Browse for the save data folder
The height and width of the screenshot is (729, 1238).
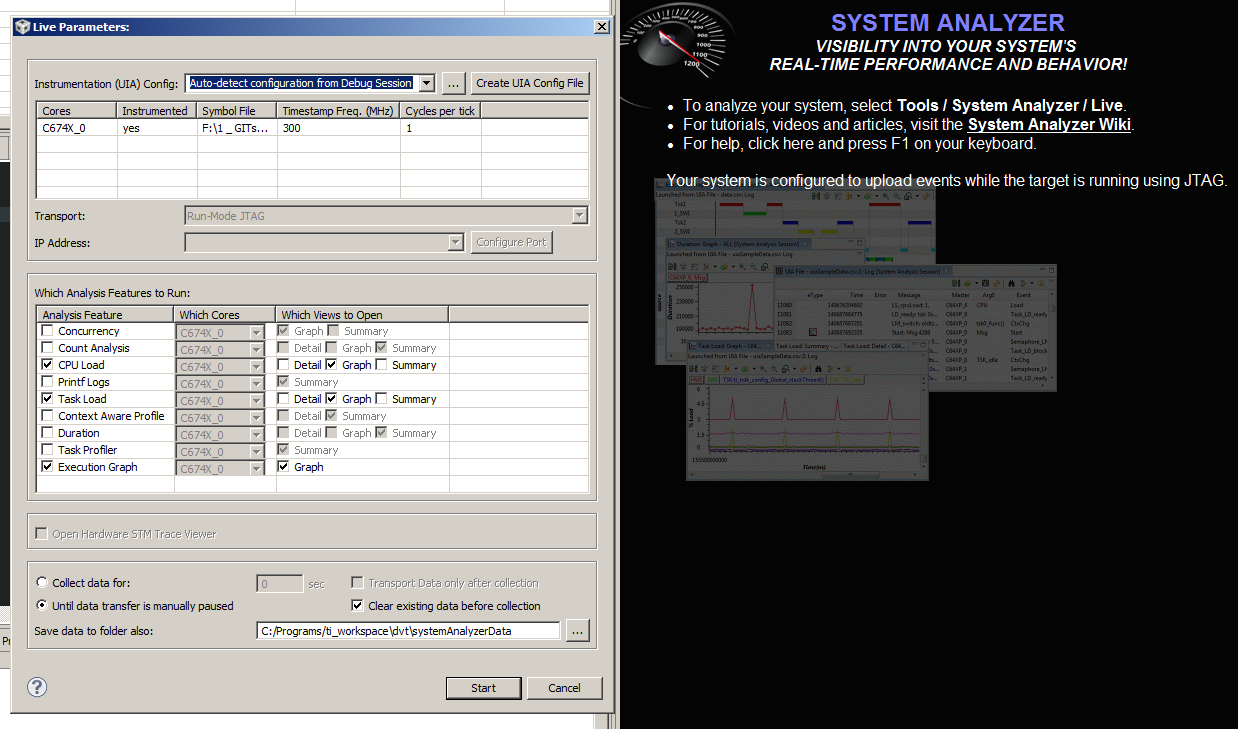tap(578, 631)
